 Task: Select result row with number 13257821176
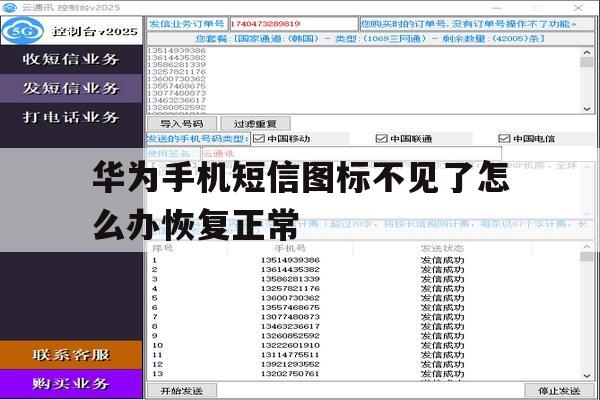[364, 289]
